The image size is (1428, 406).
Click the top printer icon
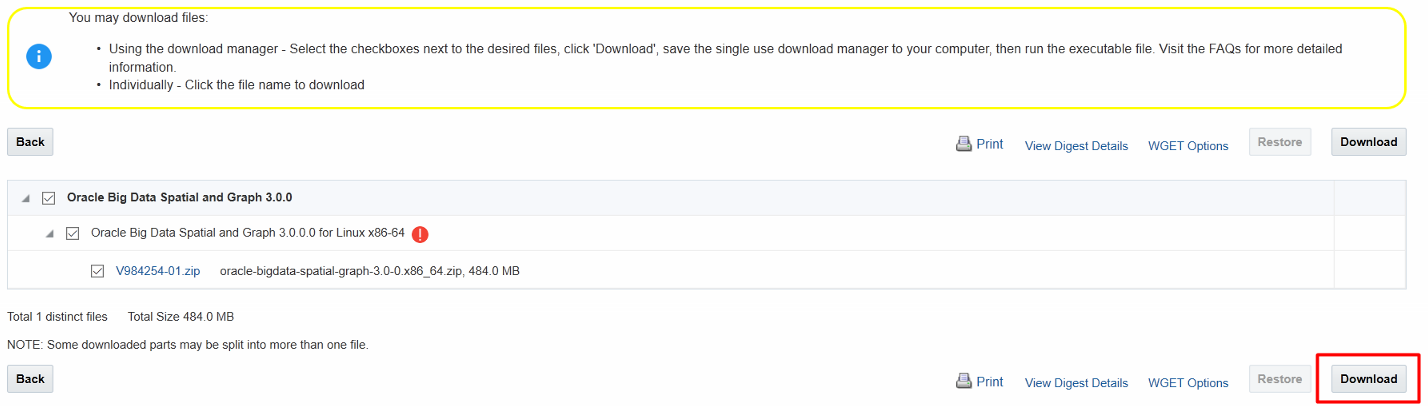[x=964, y=144]
